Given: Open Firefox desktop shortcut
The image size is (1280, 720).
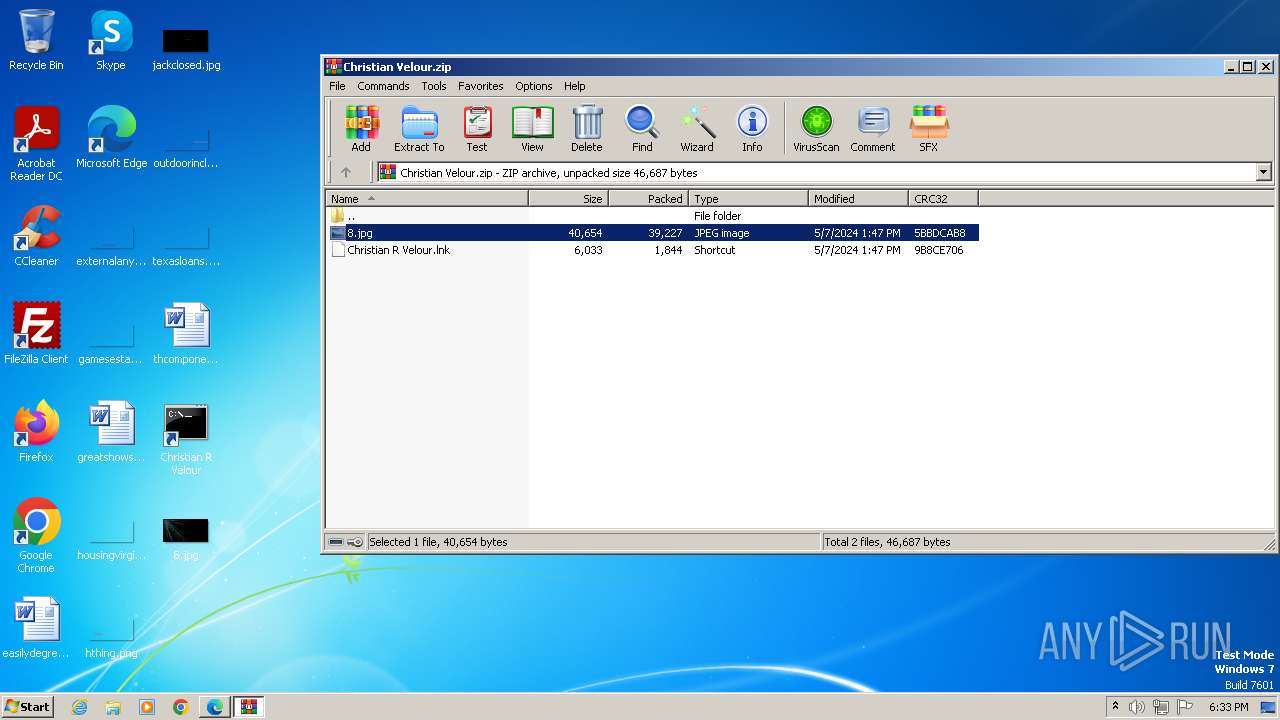Looking at the screenshot, I should click(x=36, y=432).
